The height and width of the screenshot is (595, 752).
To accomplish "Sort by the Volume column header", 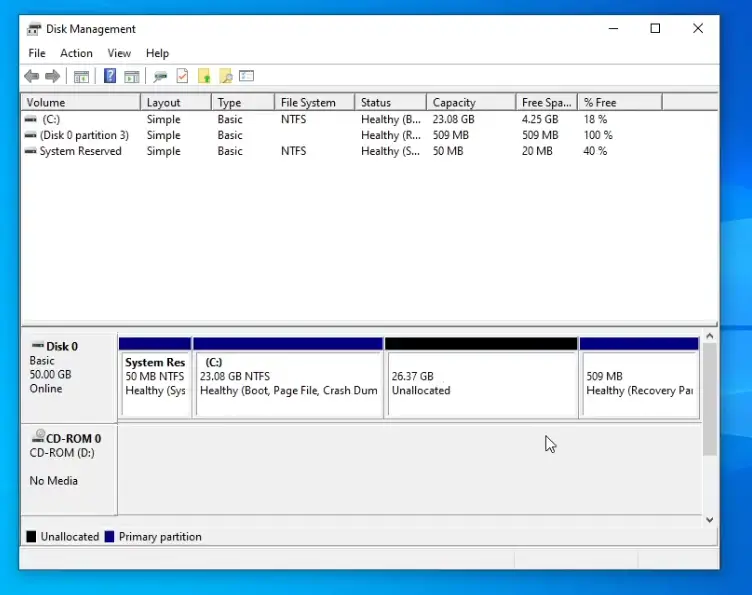I will click(81, 103).
